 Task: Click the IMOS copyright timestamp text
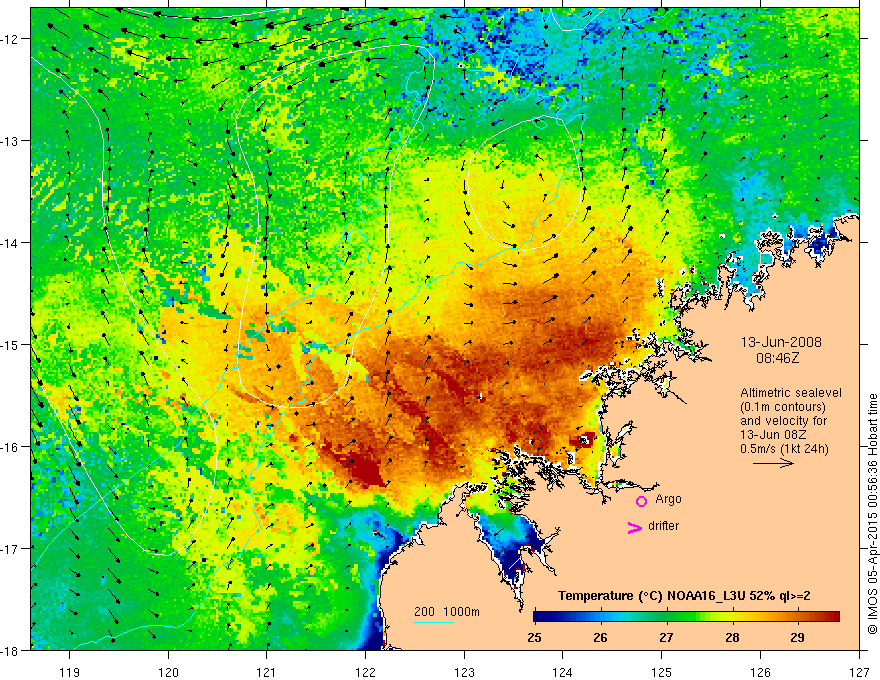(873, 514)
